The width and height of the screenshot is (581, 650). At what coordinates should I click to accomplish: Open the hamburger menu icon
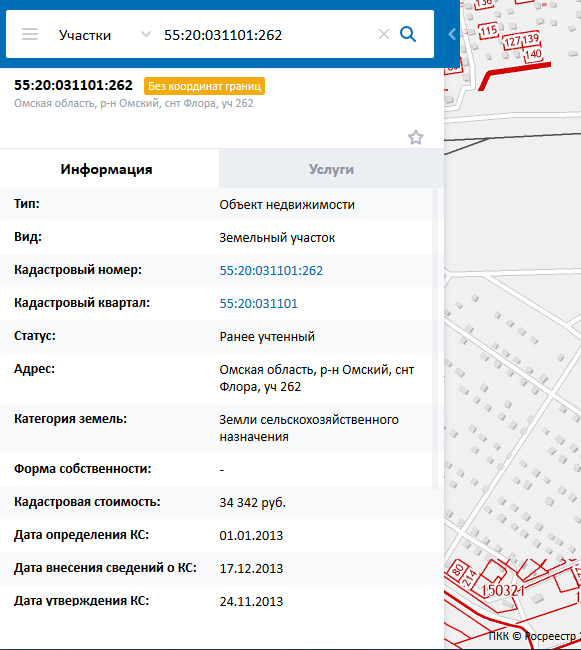pos(30,34)
